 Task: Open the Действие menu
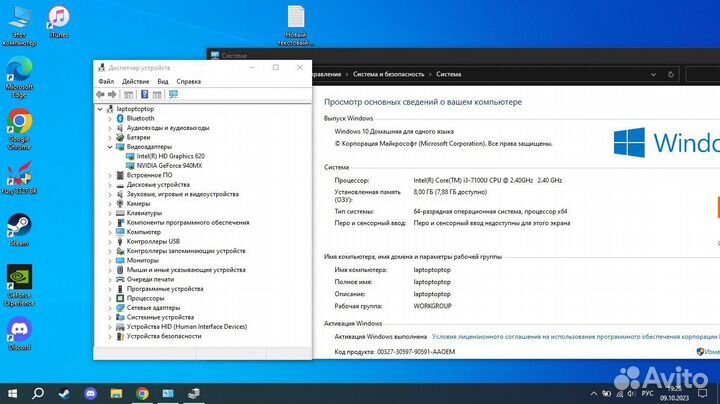tap(135, 81)
